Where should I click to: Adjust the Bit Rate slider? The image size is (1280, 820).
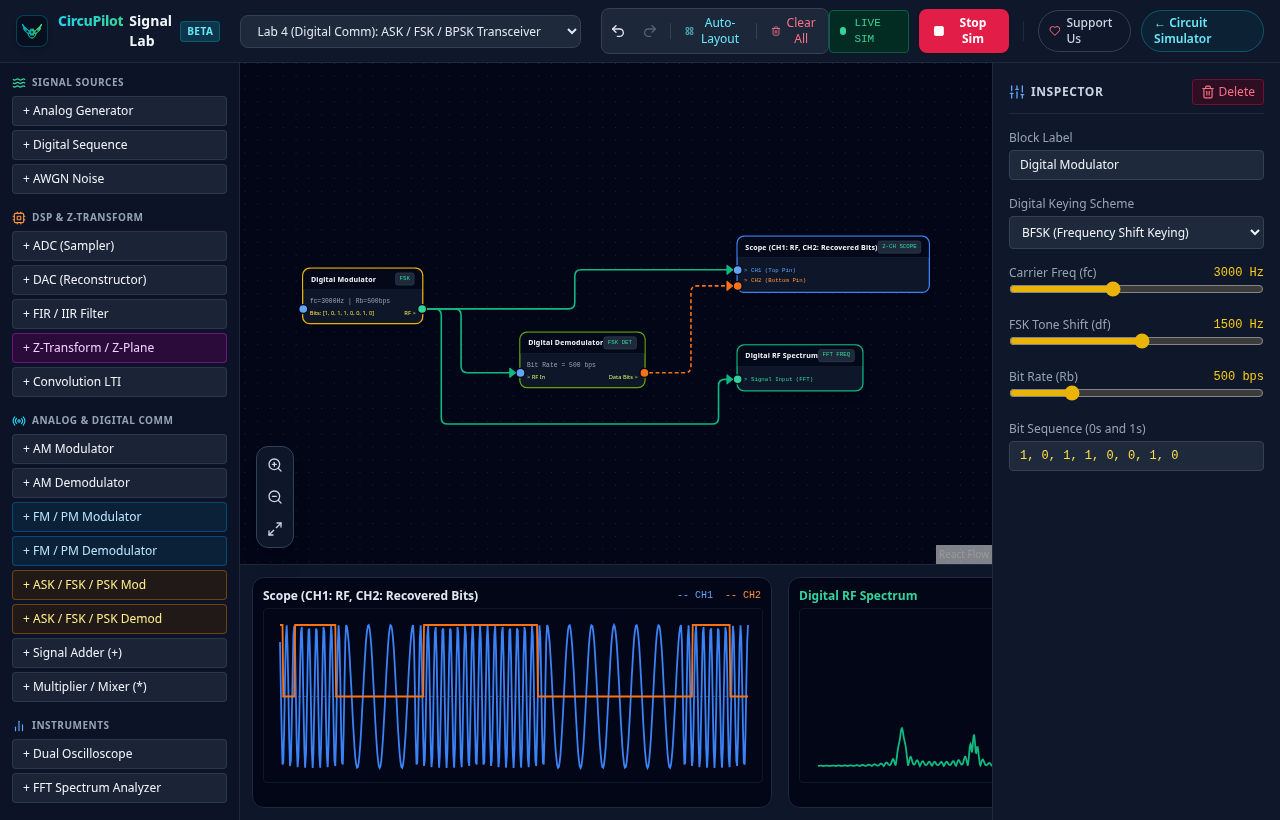coord(1136,393)
